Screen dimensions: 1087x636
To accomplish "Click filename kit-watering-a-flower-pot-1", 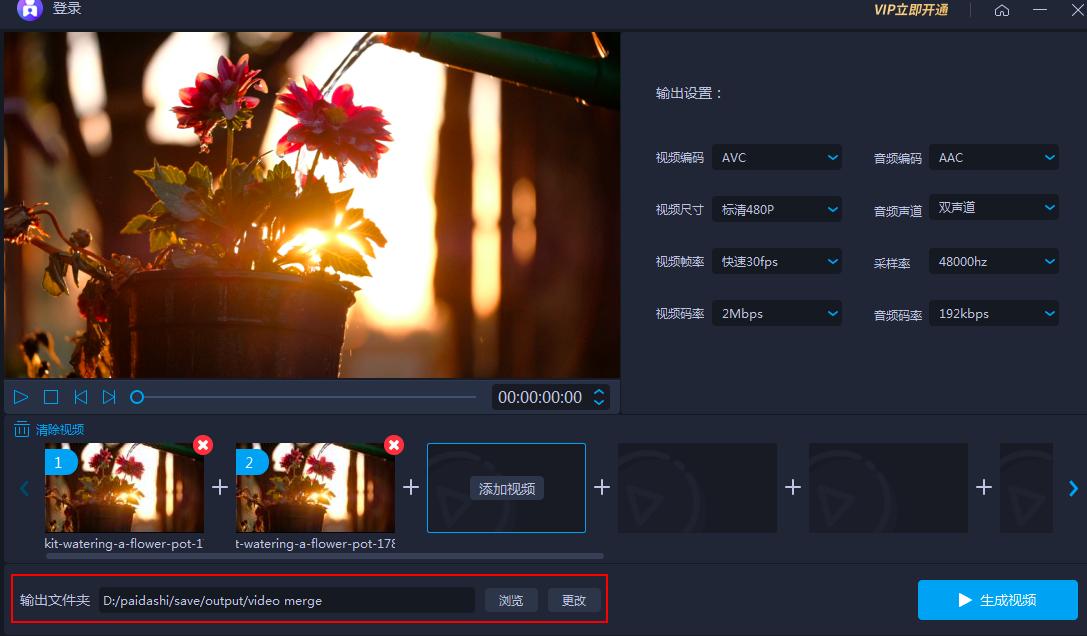I will [x=124, y=543].
